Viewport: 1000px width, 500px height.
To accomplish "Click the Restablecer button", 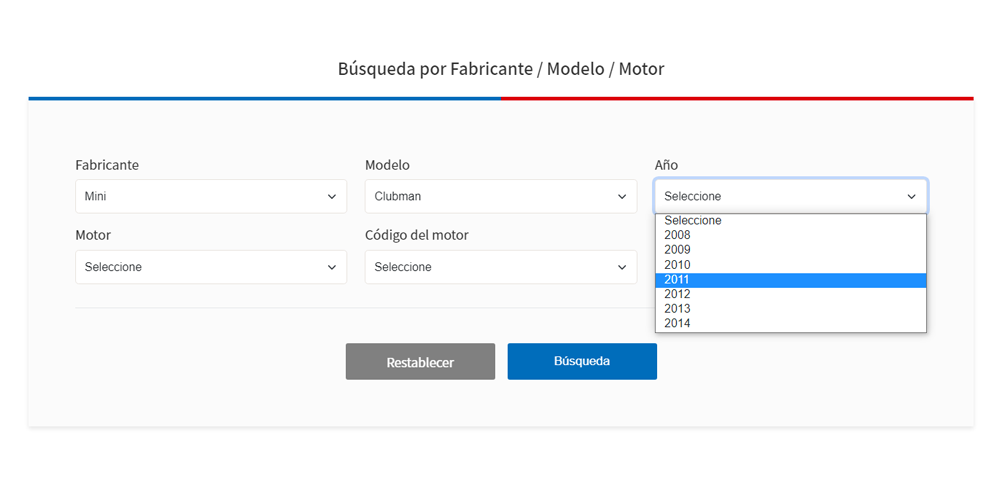I will pos(420,362).
